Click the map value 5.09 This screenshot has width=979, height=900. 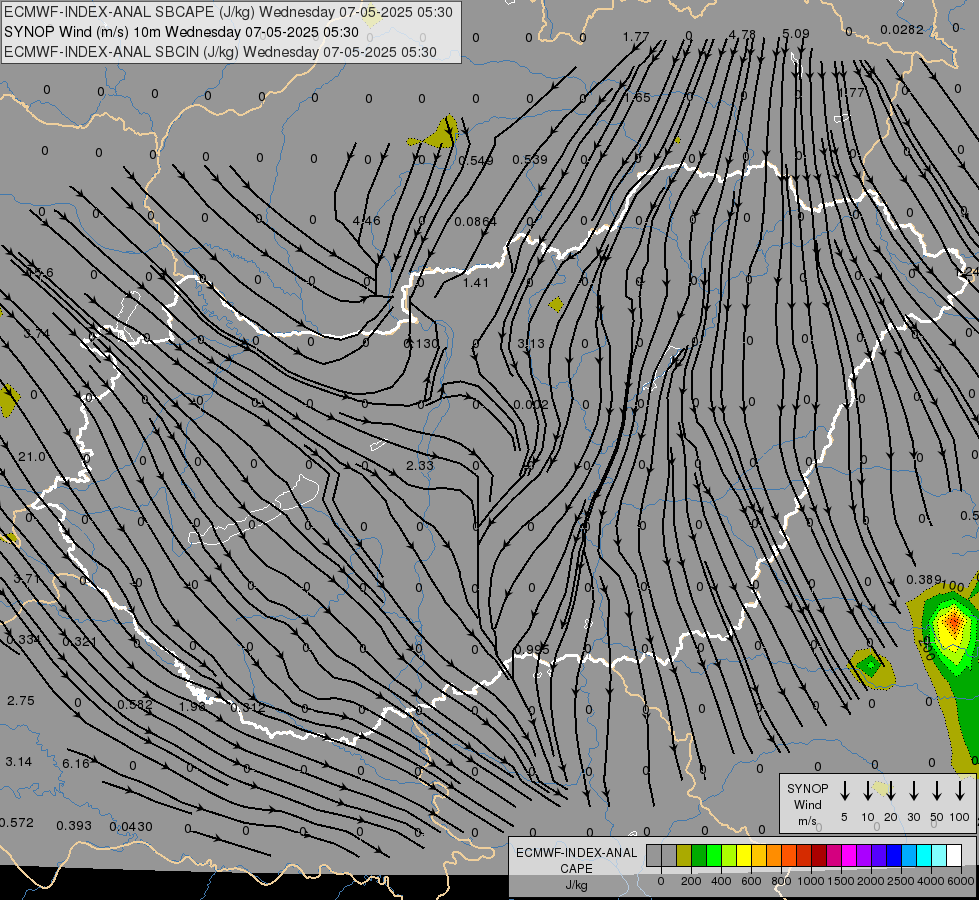click(795, 33)
